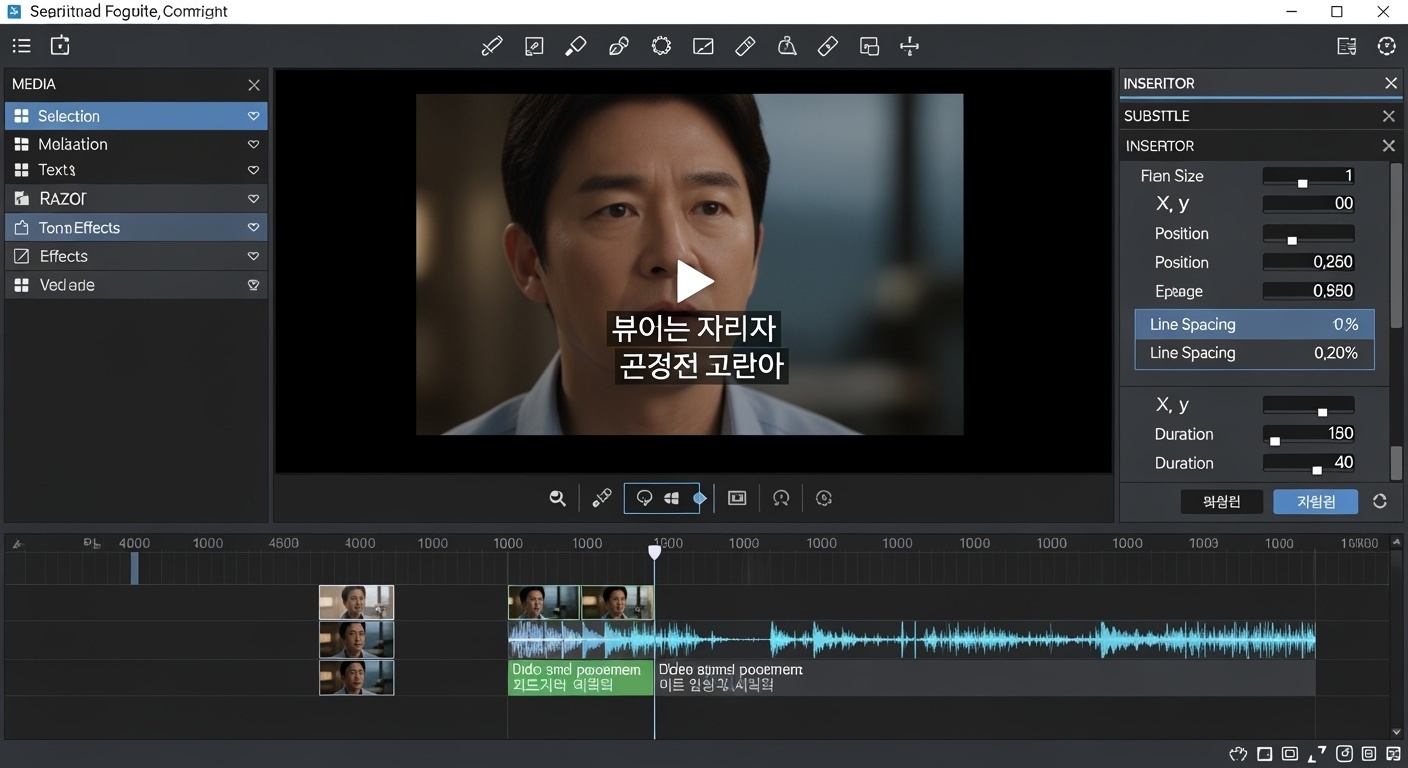Click the hand pan icon in status bar
Screen dimensions: 1408x768
1239,754
